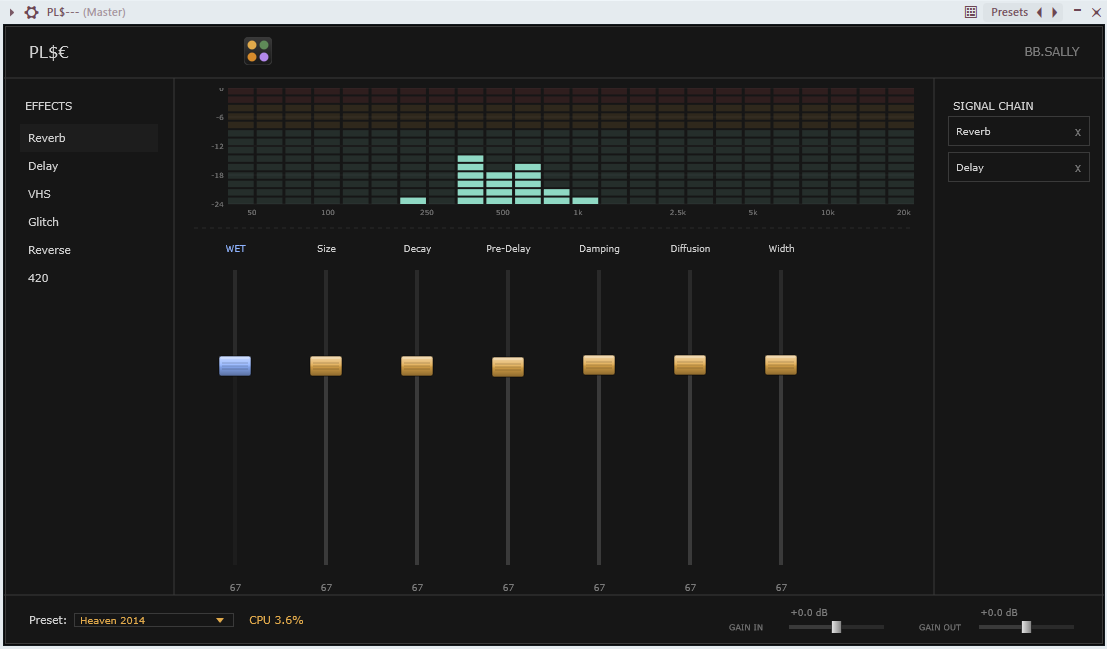Click the Pre-Delay parameter label
The height and width of the screenshot is (649, 1107).
[x=508, y=249]
